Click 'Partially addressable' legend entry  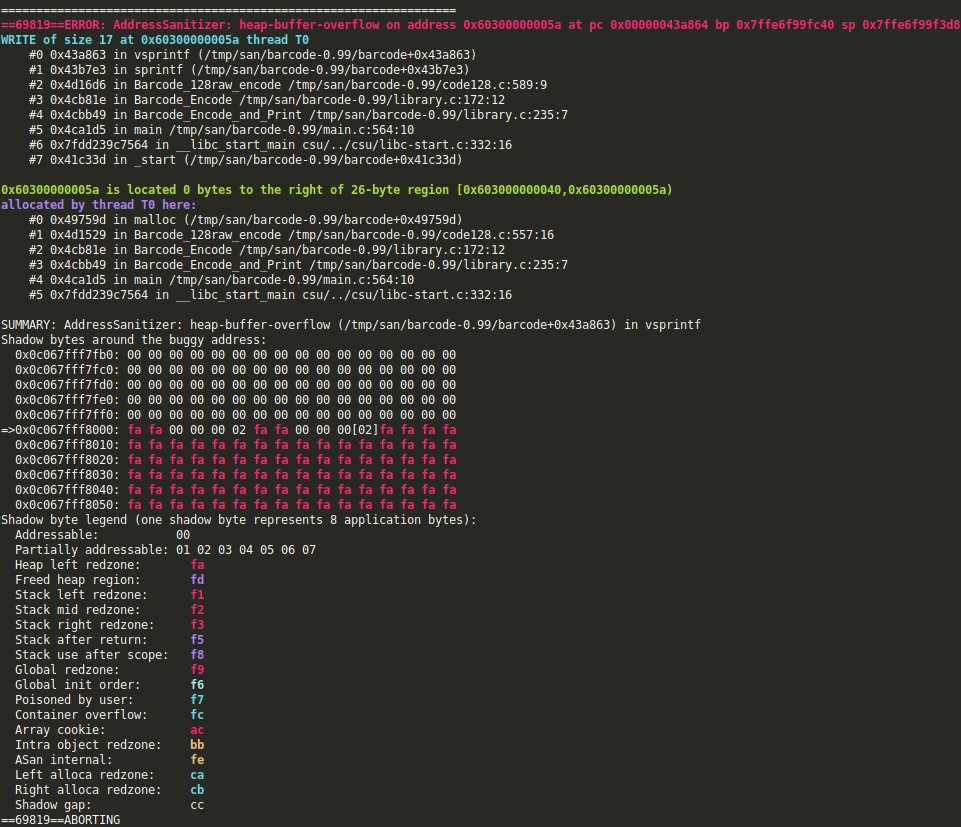click(x=165, y=550)
